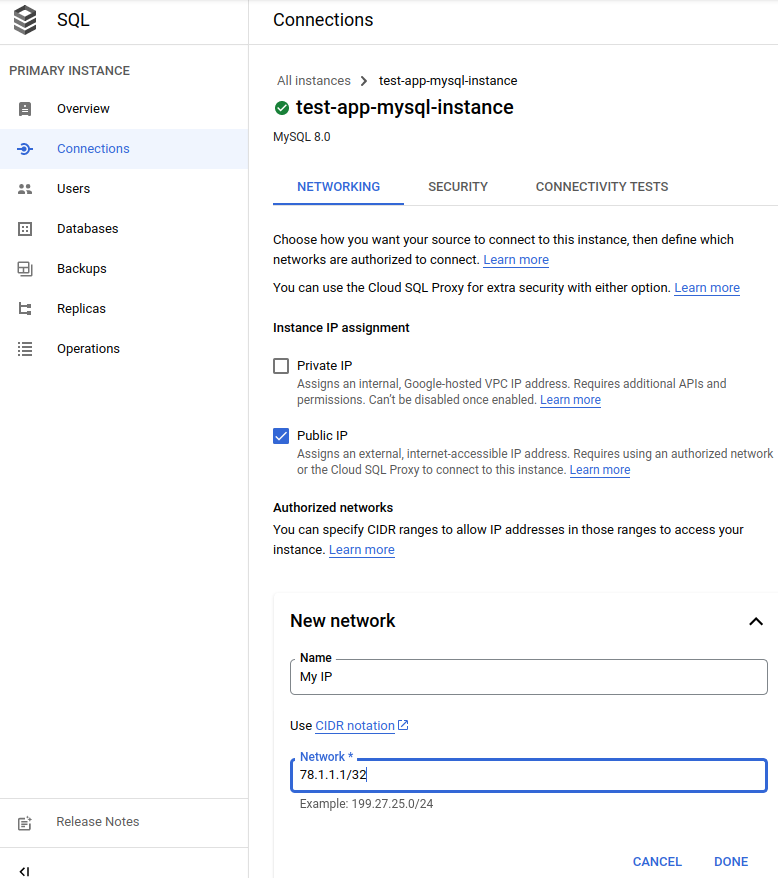Screen dimensions: 778x878
Task: Open the CIDR notation link
Action: (355, 725)
